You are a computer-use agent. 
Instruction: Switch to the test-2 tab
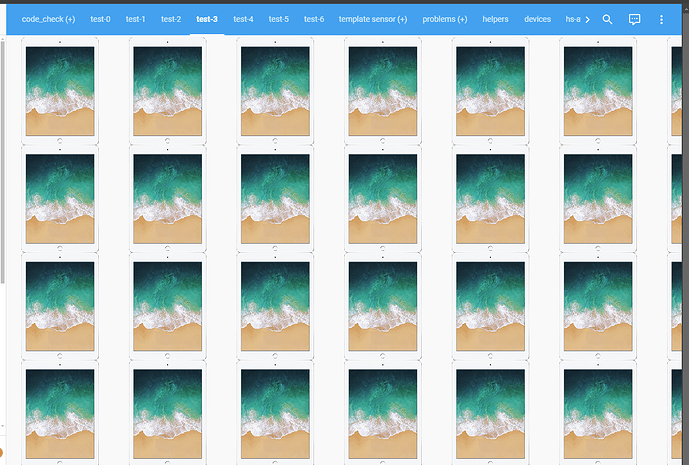tap(171, 19)
